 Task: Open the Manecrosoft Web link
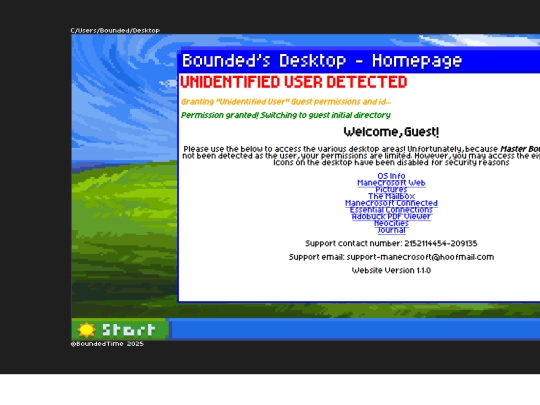click(391, 183)
